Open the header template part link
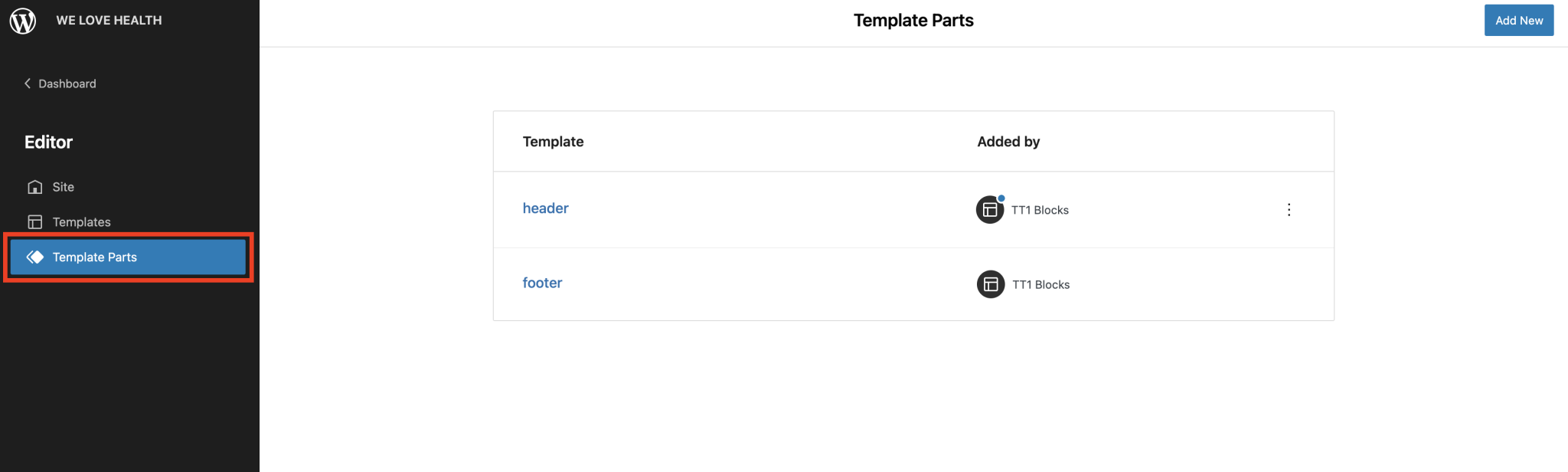Screen dimensions: 1568x472 (545, 208)
